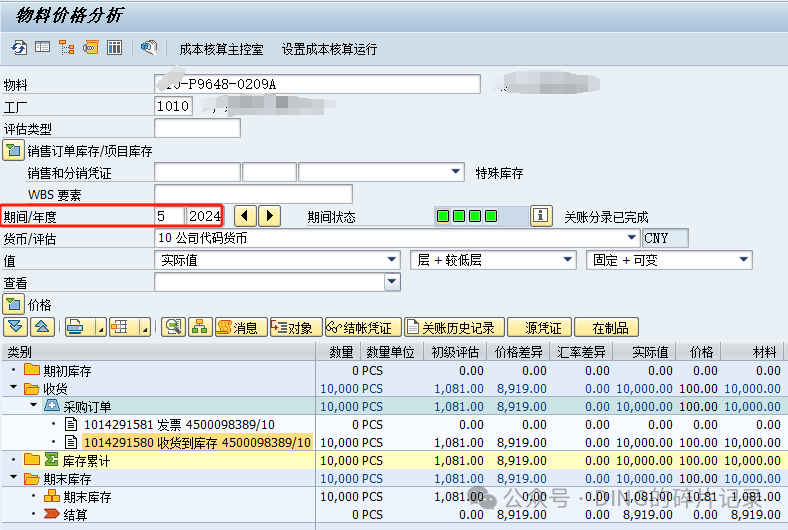Click the 数量单位 column header
This screenshot has width=788, height=530.
(x=390, y=352)
